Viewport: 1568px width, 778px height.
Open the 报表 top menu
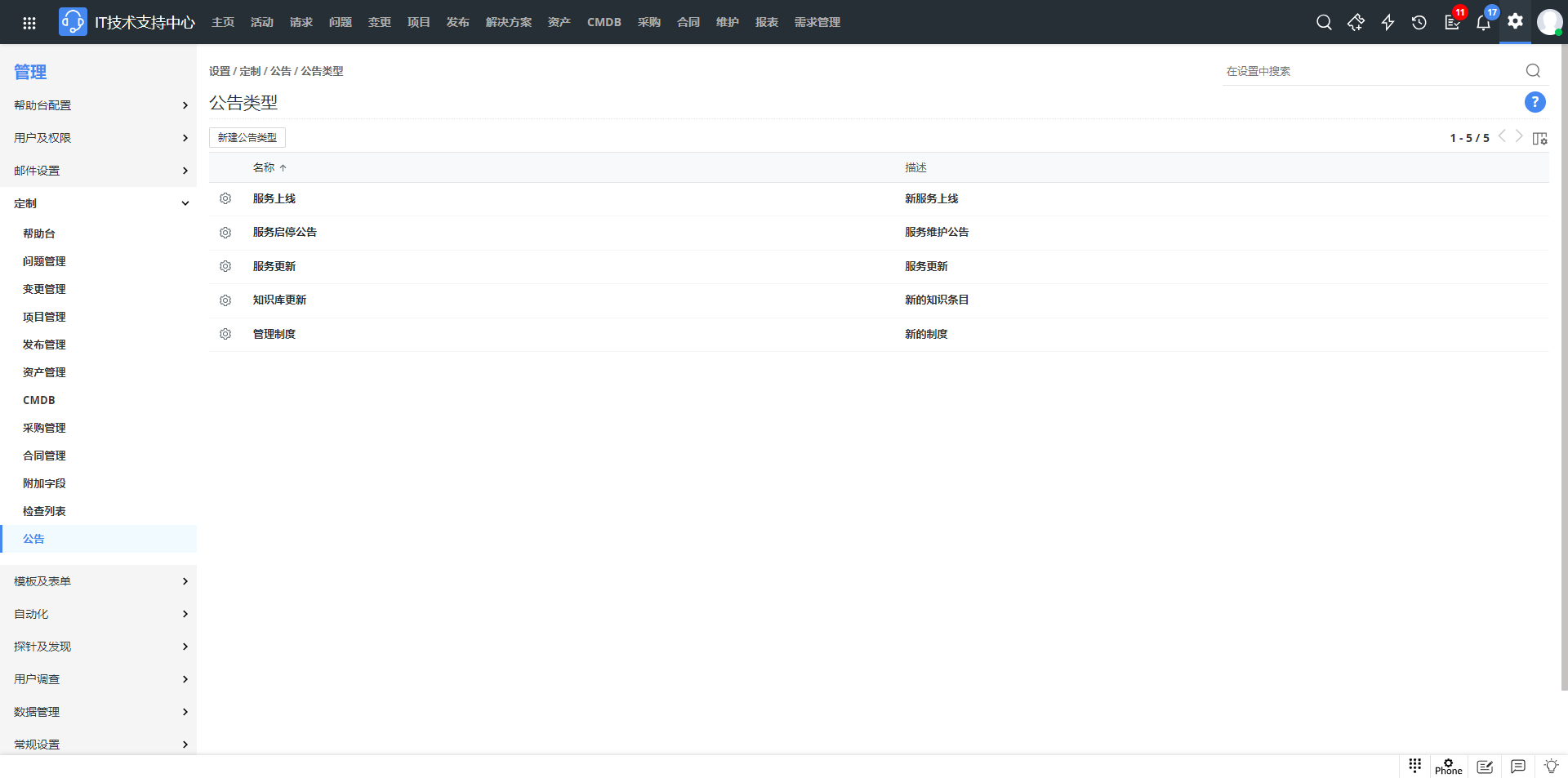point(767,22)
